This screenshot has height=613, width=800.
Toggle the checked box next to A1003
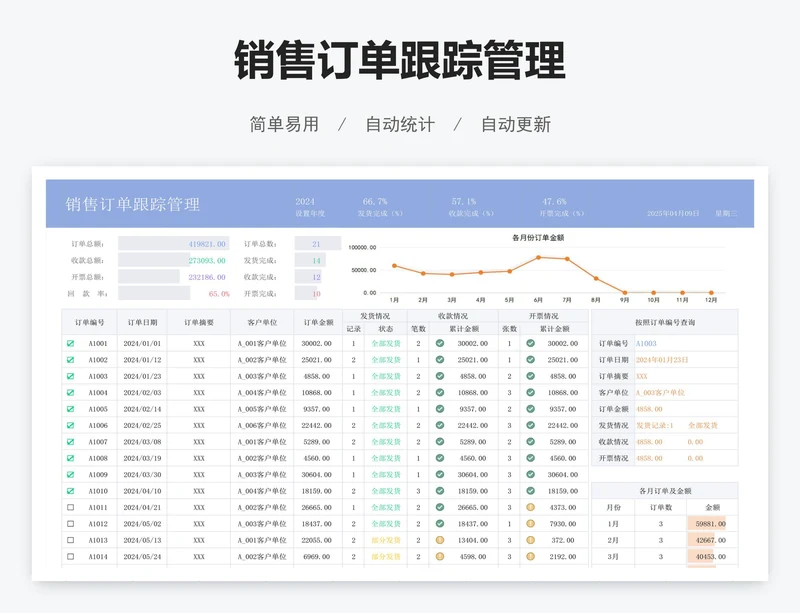pyautogui.click(x=70, y=376)
